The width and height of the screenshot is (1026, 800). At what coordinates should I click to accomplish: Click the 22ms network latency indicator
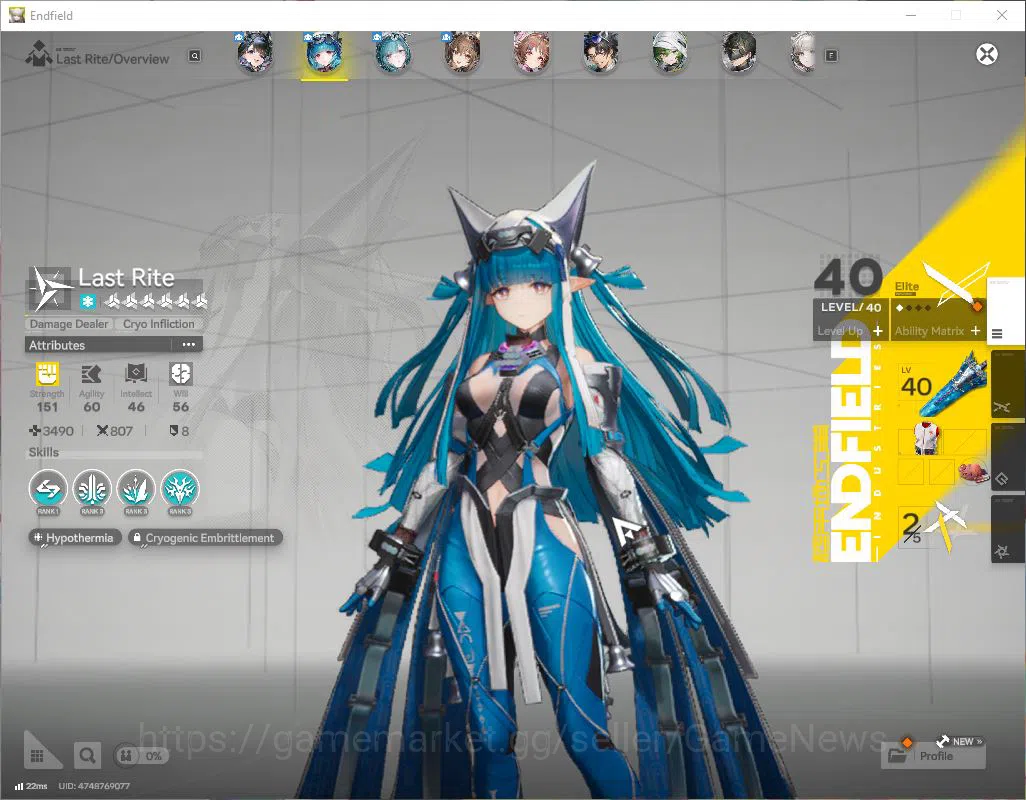(x=31, y=786)
